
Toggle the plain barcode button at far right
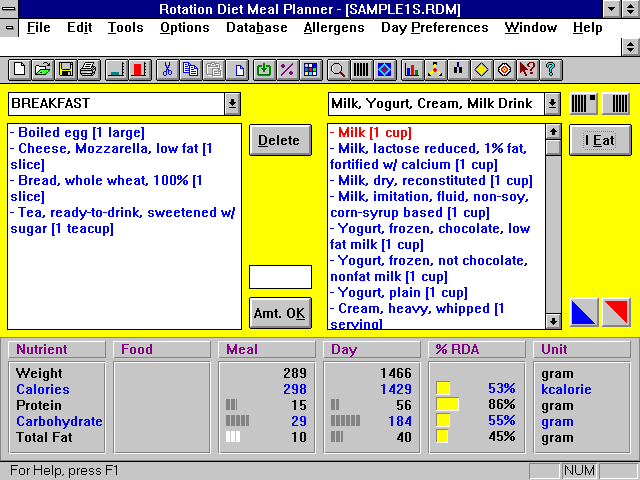click(x=620, y=103)
